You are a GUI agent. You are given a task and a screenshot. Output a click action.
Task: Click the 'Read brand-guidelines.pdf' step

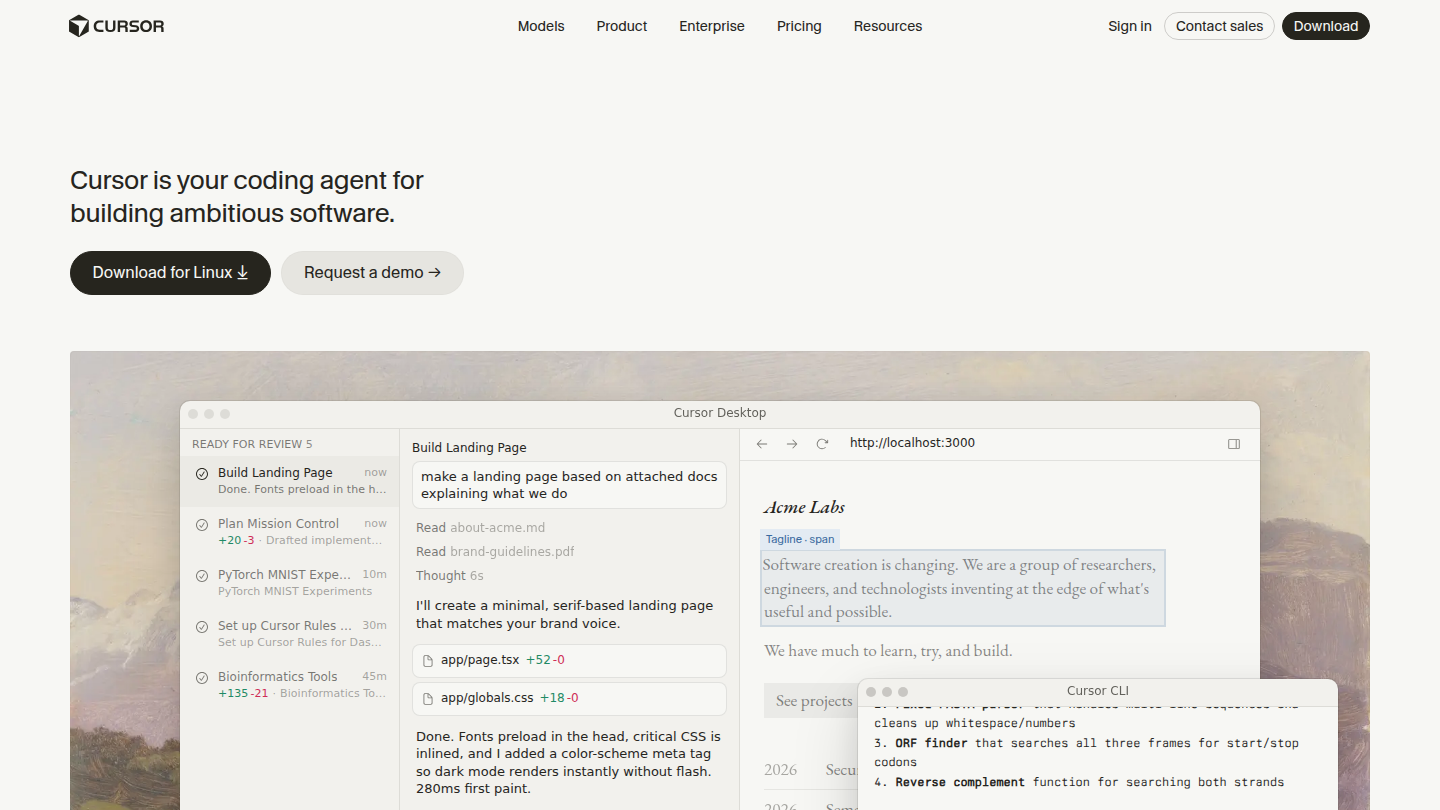(495, 552)
